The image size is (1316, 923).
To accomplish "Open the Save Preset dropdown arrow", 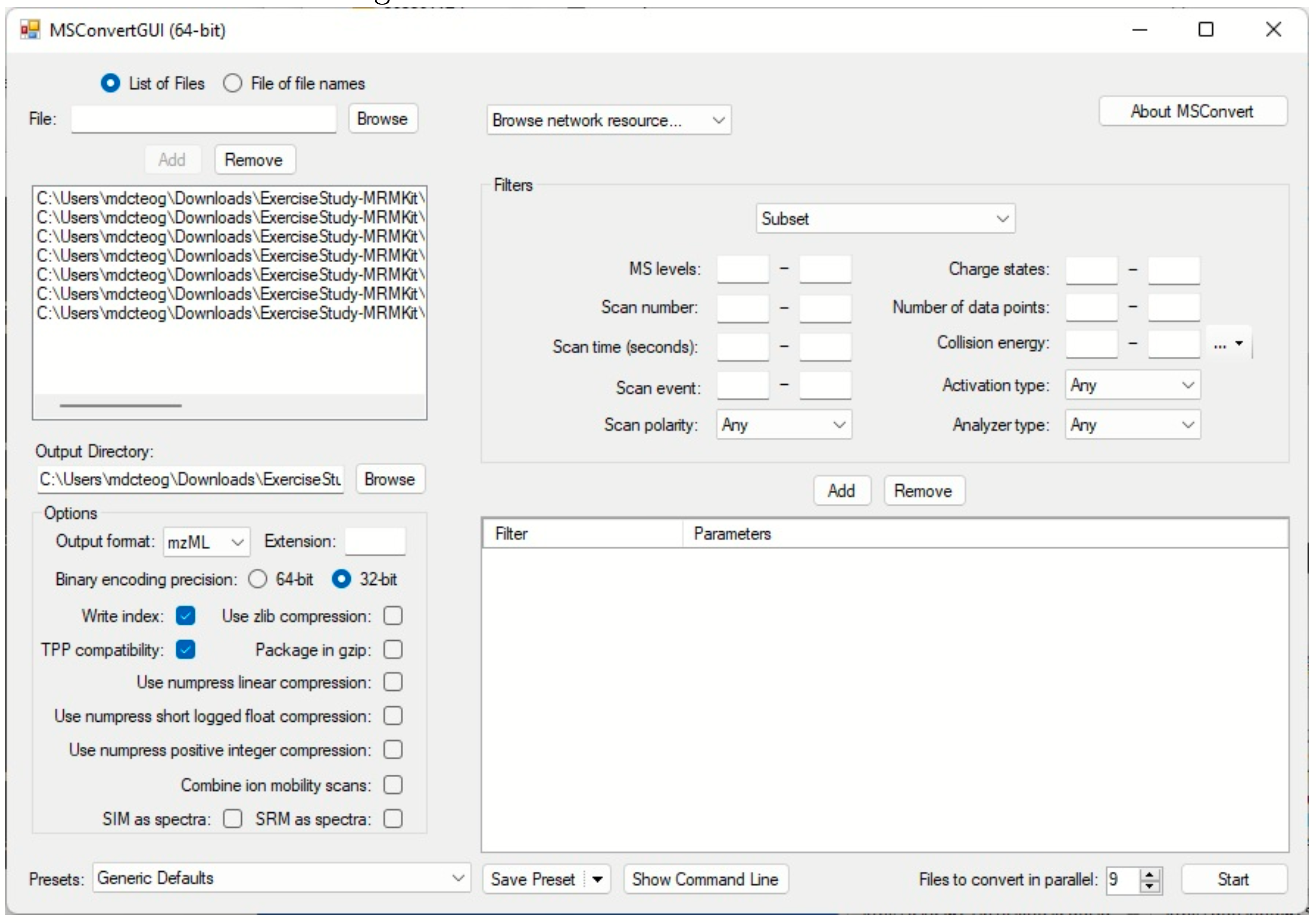I will 597,879.
